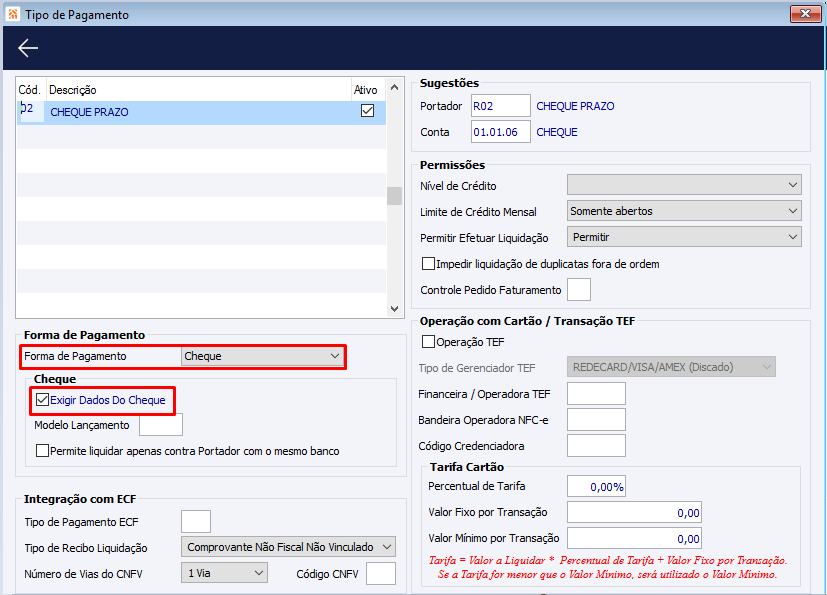Check Impedir liquidação de duplicatas fora de ordem

(429, 264)
